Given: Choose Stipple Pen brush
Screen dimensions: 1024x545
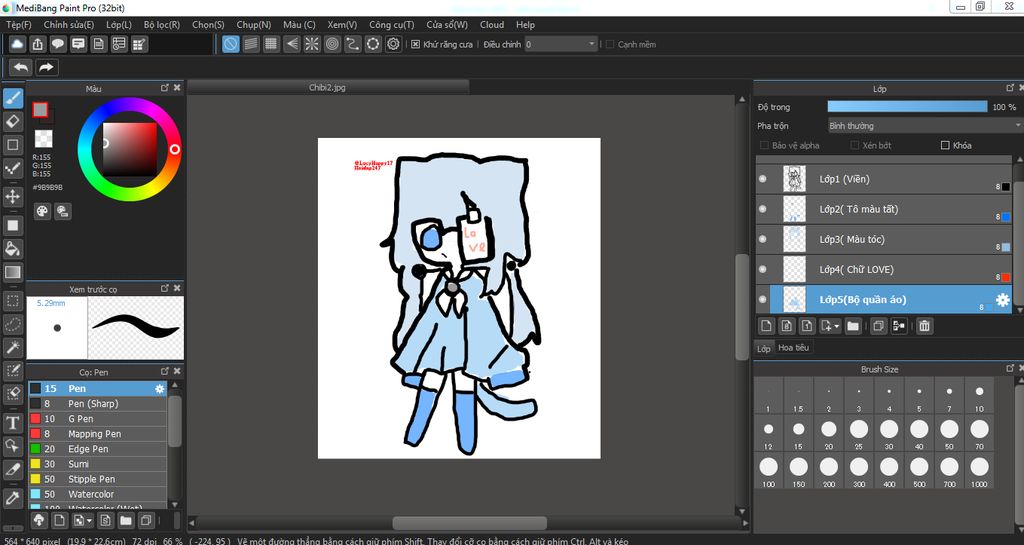Looking at the screenshot, I should [97, 479].
